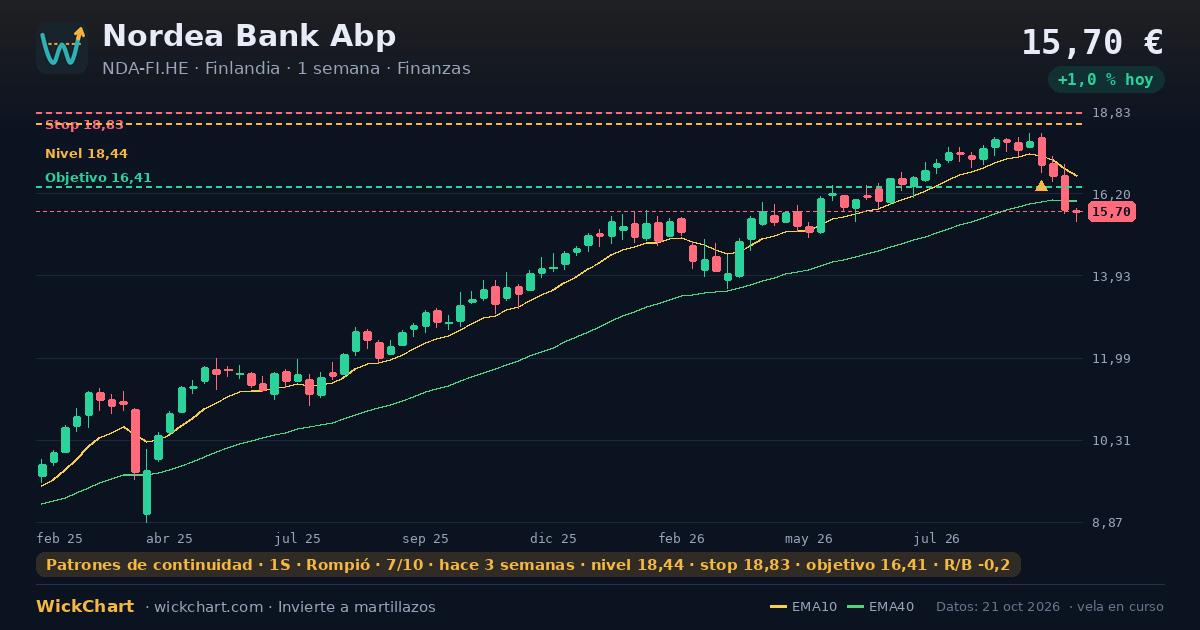The height and width of the screenshot is (630, 1200).
Task: Click the sep 25 date axis label
Action: [426, 538]
